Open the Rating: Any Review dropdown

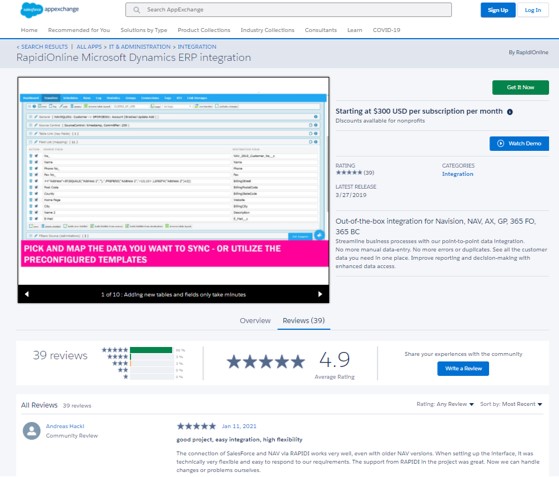click(445, 404)
